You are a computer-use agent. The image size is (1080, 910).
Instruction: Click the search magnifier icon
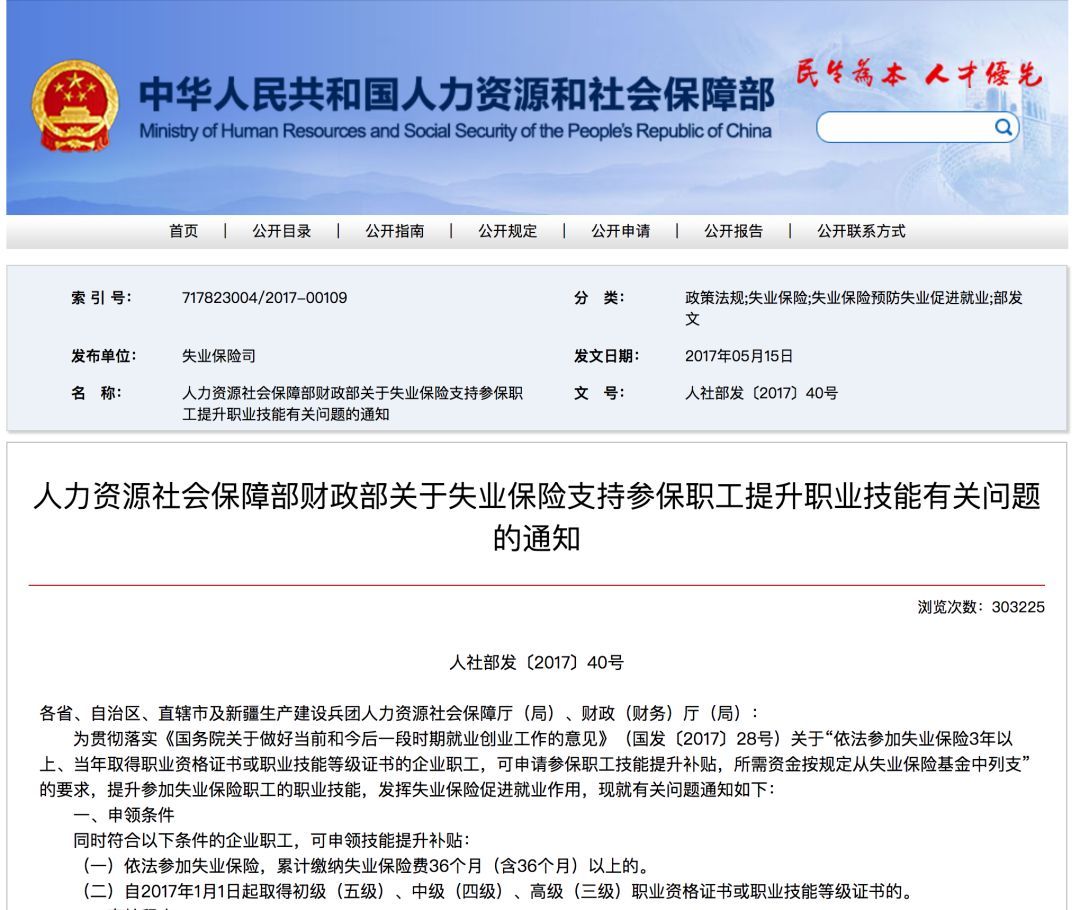coord(1003,127)
